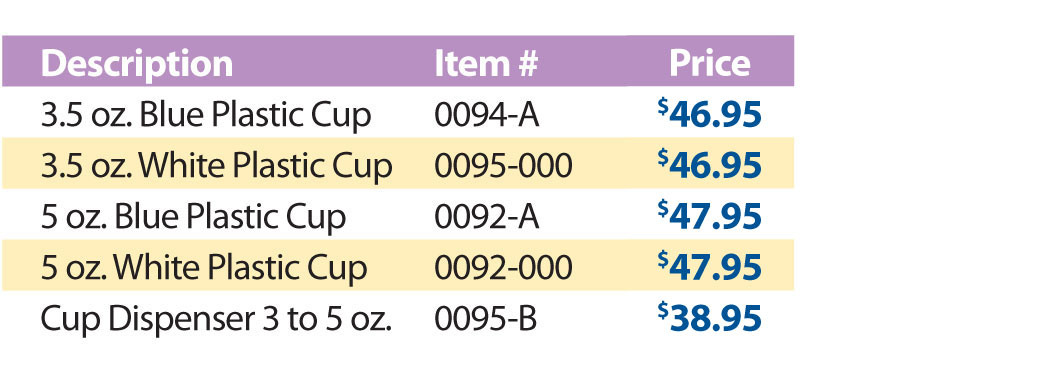Click the purple table header bar
This screenshot has width=1052, height=377.
click(x=398, y=61)
